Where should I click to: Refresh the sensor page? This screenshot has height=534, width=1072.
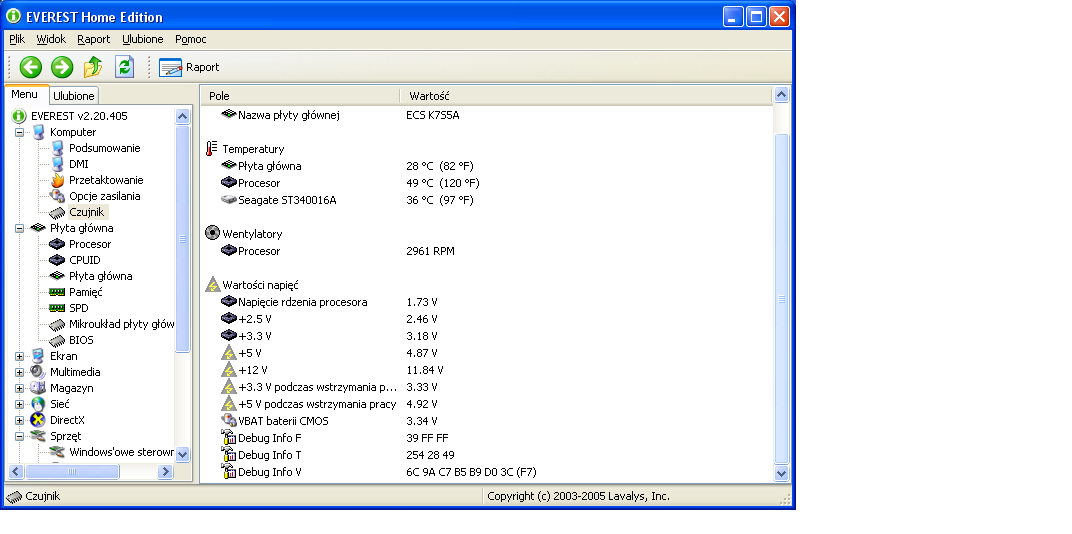[x=124, y=67]
